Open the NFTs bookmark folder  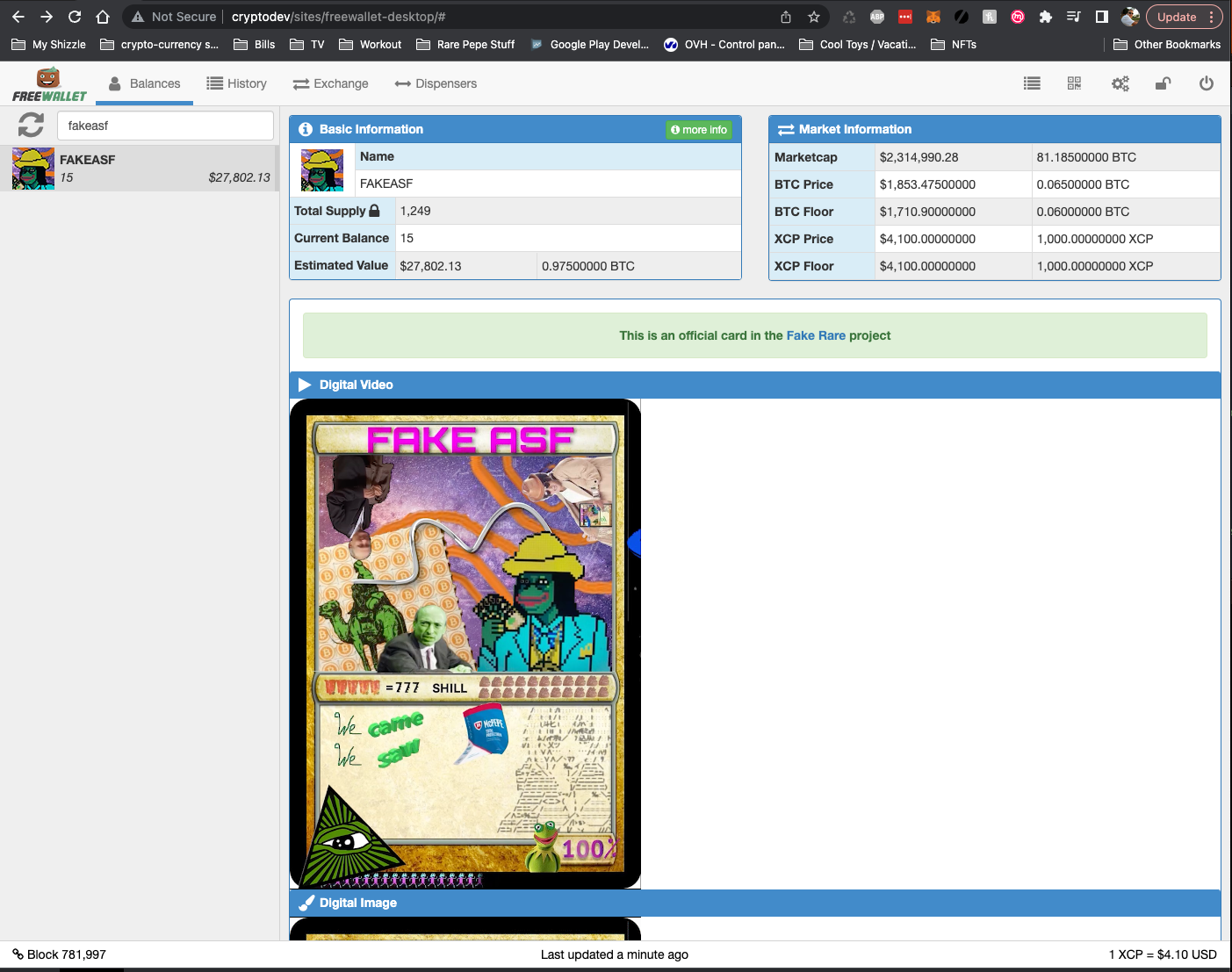coord(954,44)
